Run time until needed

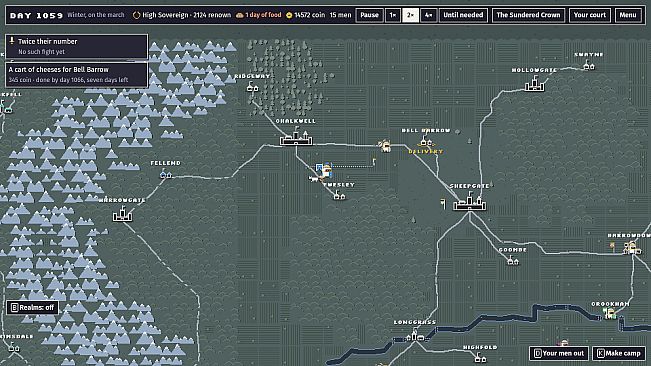coord(463,15)
